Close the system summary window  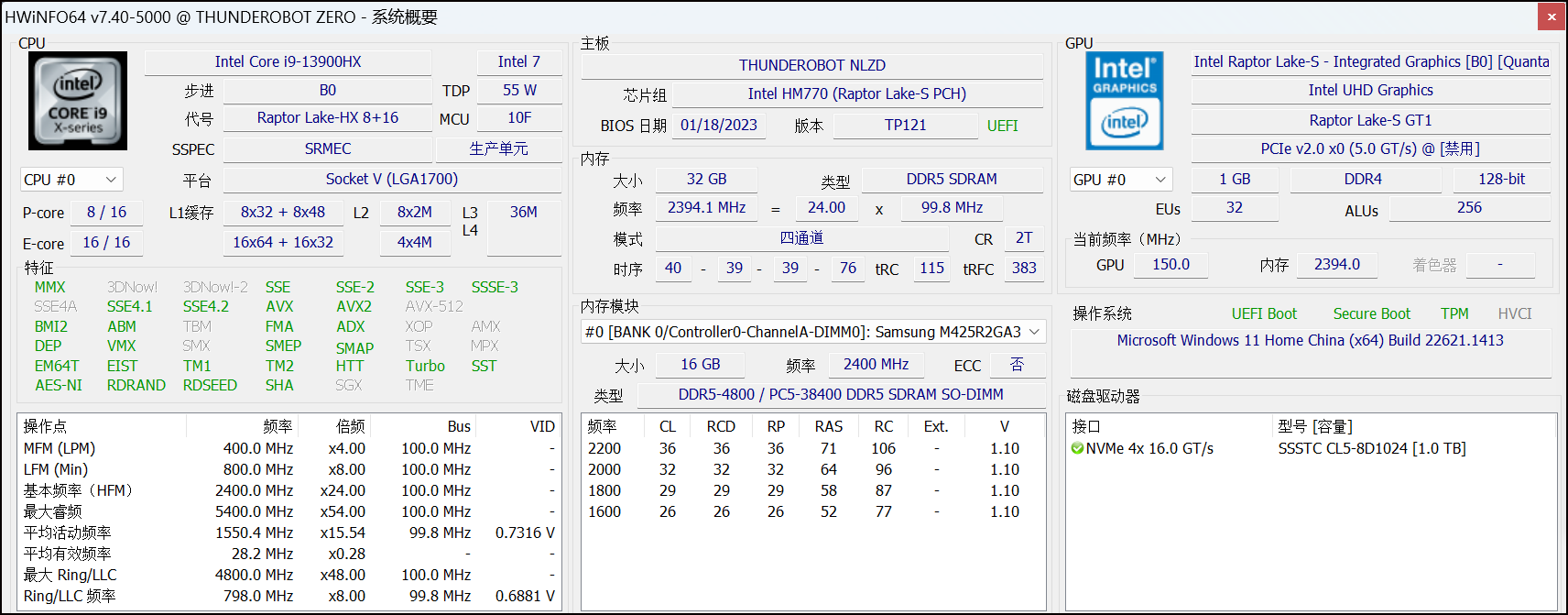point(1552,16)
